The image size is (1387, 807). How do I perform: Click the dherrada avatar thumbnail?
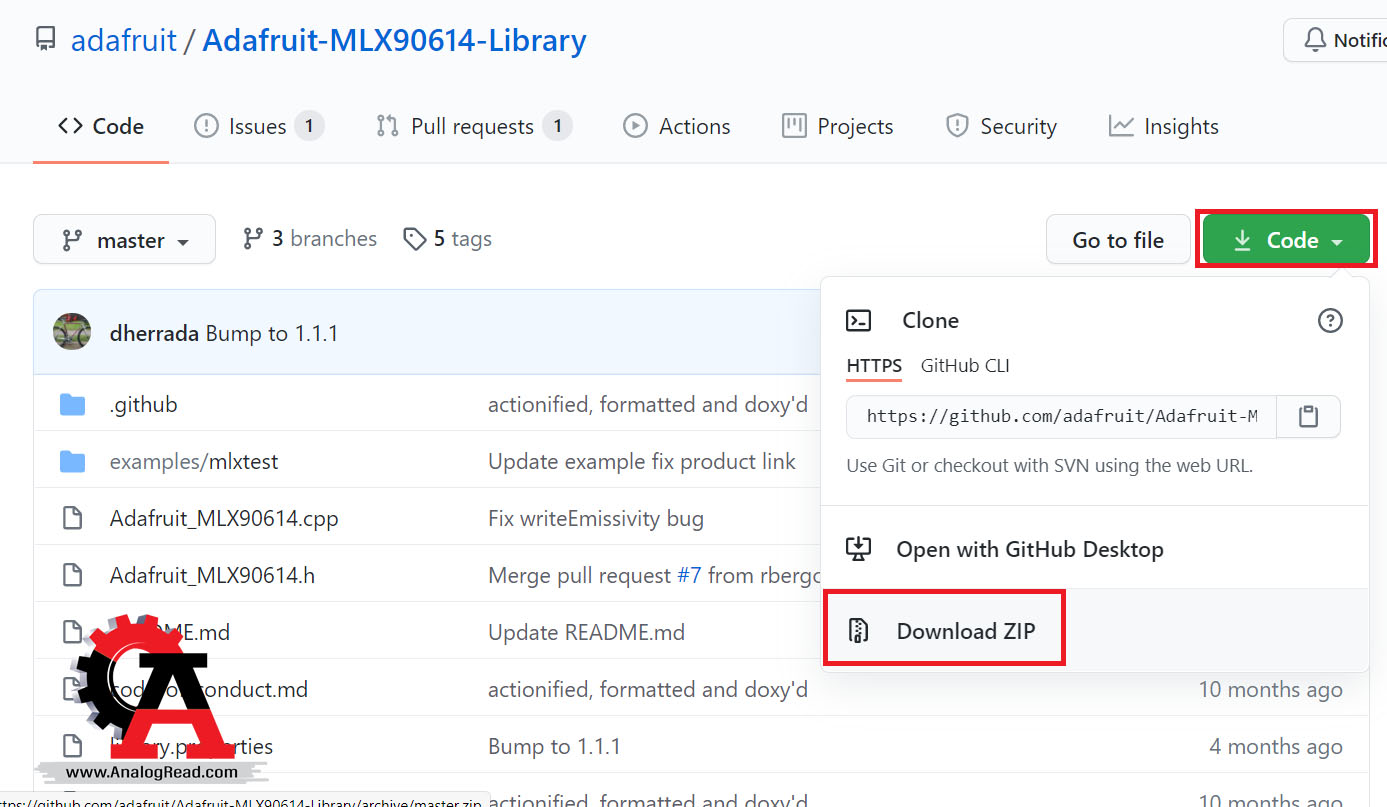[x=72, y=333]
